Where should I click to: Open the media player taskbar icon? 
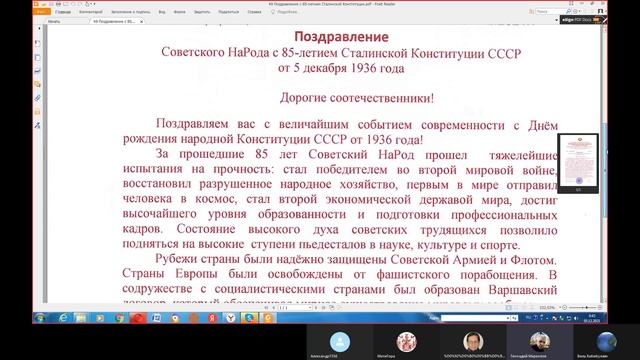100,318
